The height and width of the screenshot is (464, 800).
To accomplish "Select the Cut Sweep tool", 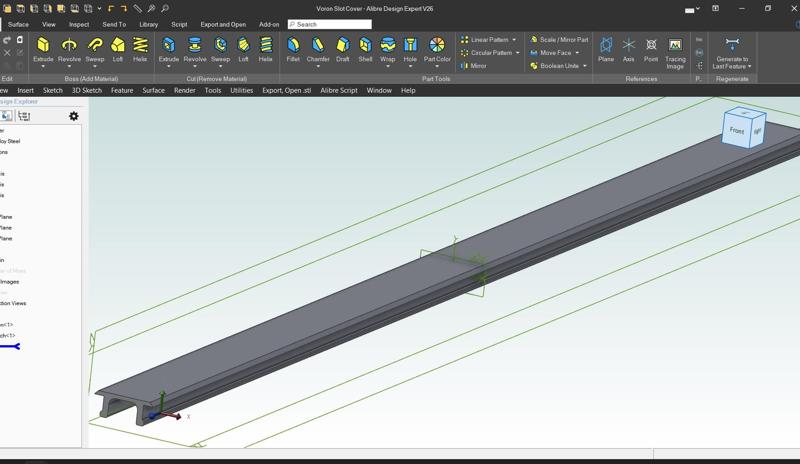I will pos(220,49).
